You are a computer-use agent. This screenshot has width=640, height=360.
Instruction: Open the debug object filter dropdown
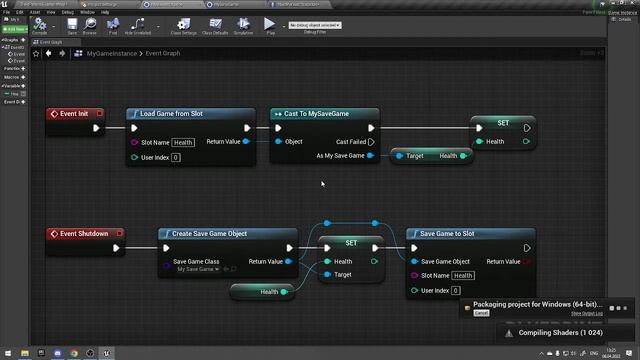[315, 25]
